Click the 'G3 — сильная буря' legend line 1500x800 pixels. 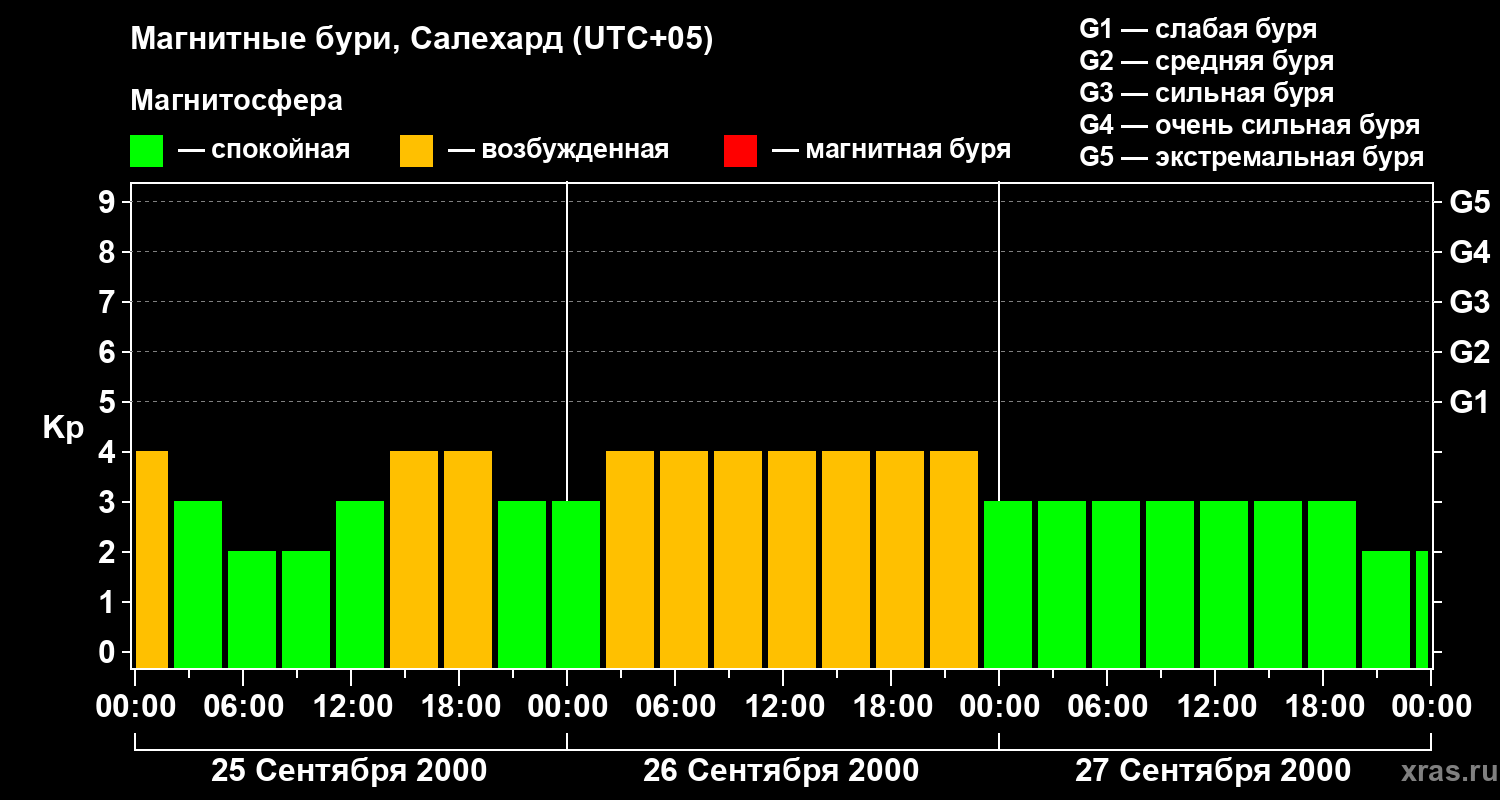pyautogui.click(x=1207, y=93)
